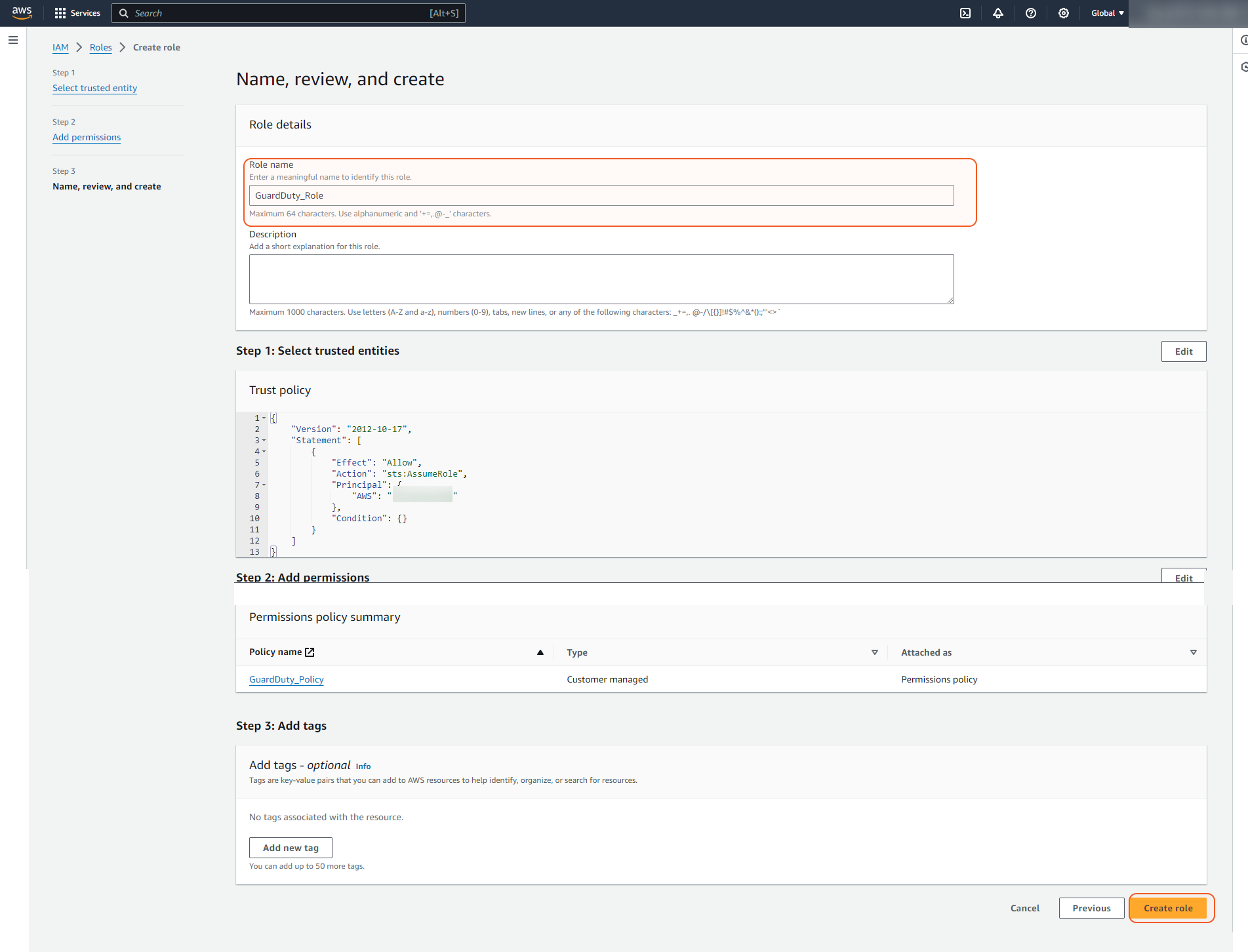The width and height of the screenshot is (1248, 952).
Task: Go to Step 2 Add permissions
Action: 87,137
